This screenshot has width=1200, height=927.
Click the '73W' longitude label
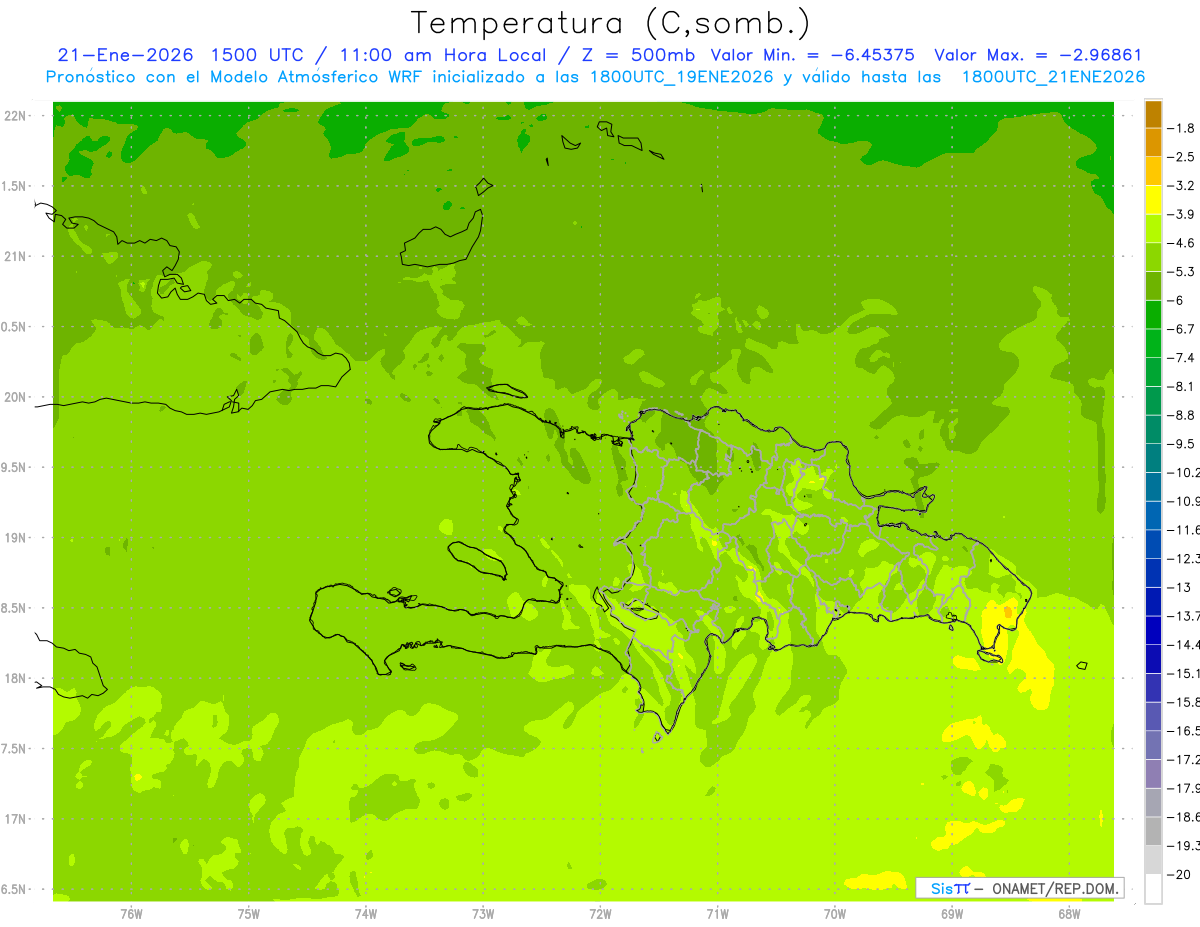click(483, 913)
